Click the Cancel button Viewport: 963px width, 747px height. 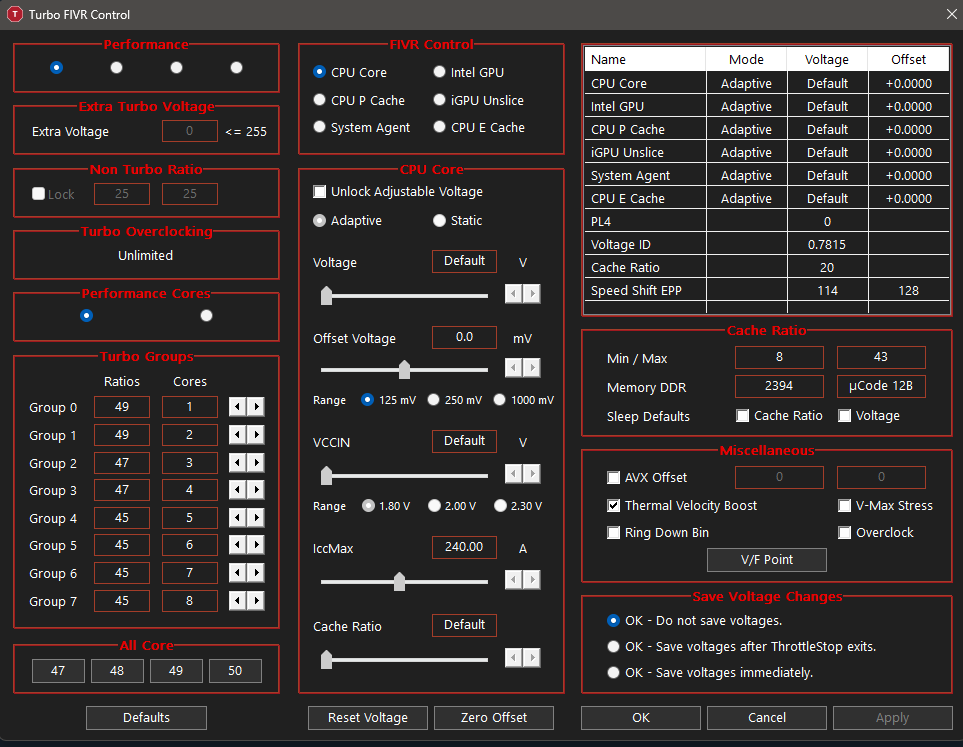[x=766, y=718]
